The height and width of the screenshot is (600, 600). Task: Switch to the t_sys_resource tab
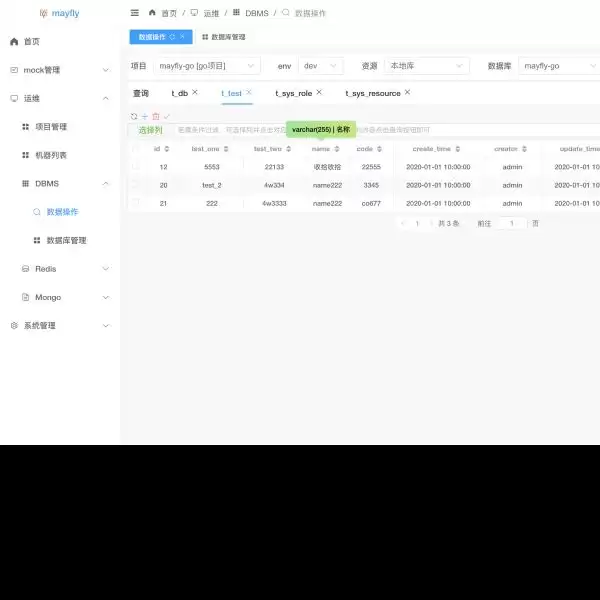pyautogui.click(x=373, y=93)
